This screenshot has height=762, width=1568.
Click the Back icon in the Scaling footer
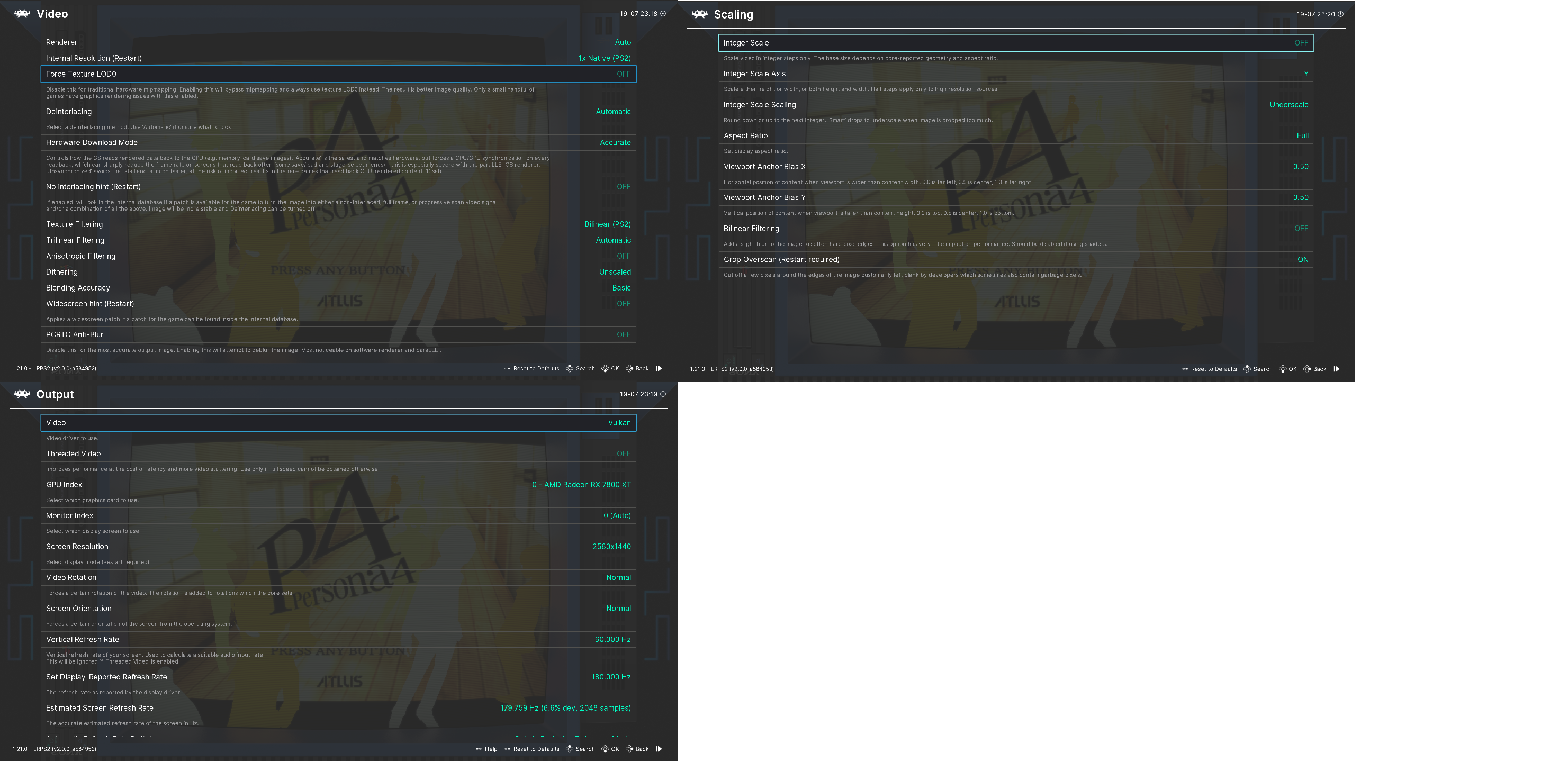click(x=1307, y=369)
